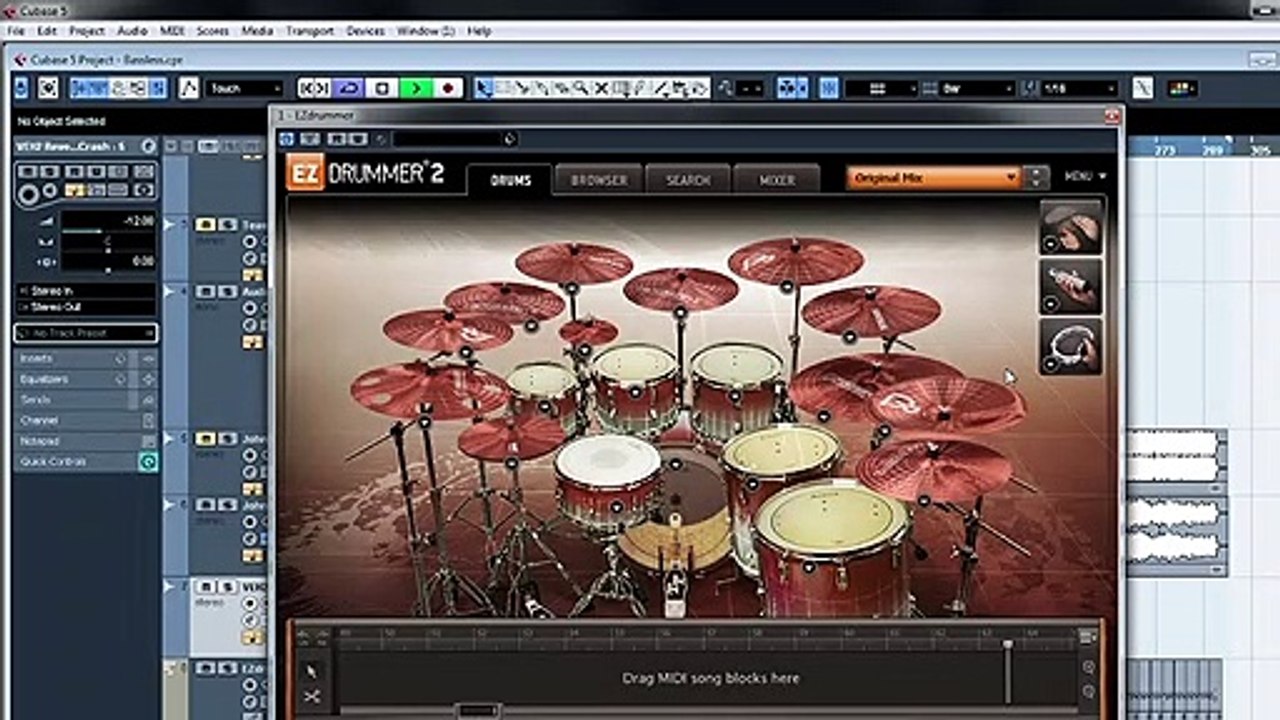Switch to EZdrummer Browser tab
This screenshot has height=720, width=1280.
(599, 180)
